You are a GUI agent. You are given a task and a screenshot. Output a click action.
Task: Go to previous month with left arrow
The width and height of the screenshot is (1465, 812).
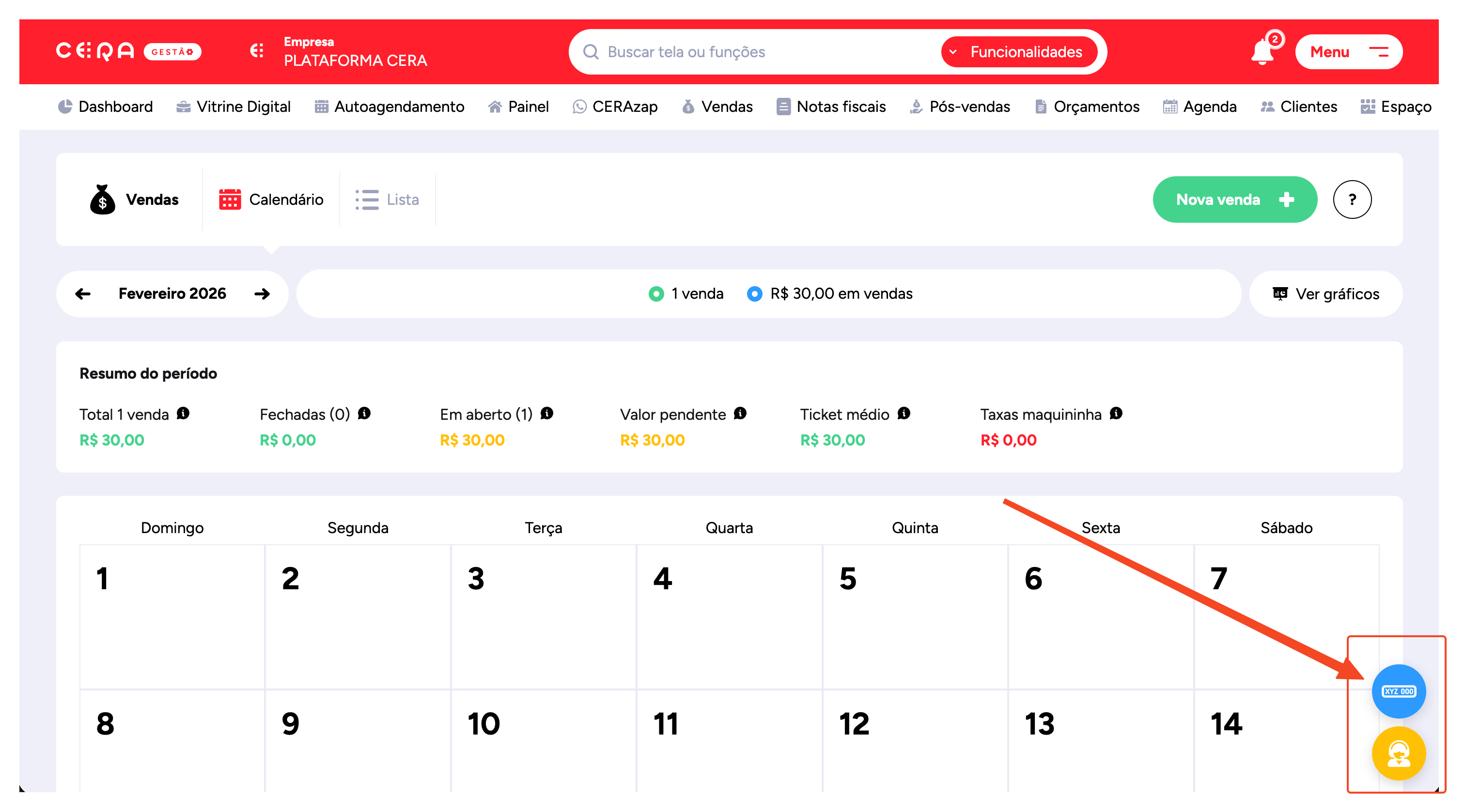click(83, 294)
